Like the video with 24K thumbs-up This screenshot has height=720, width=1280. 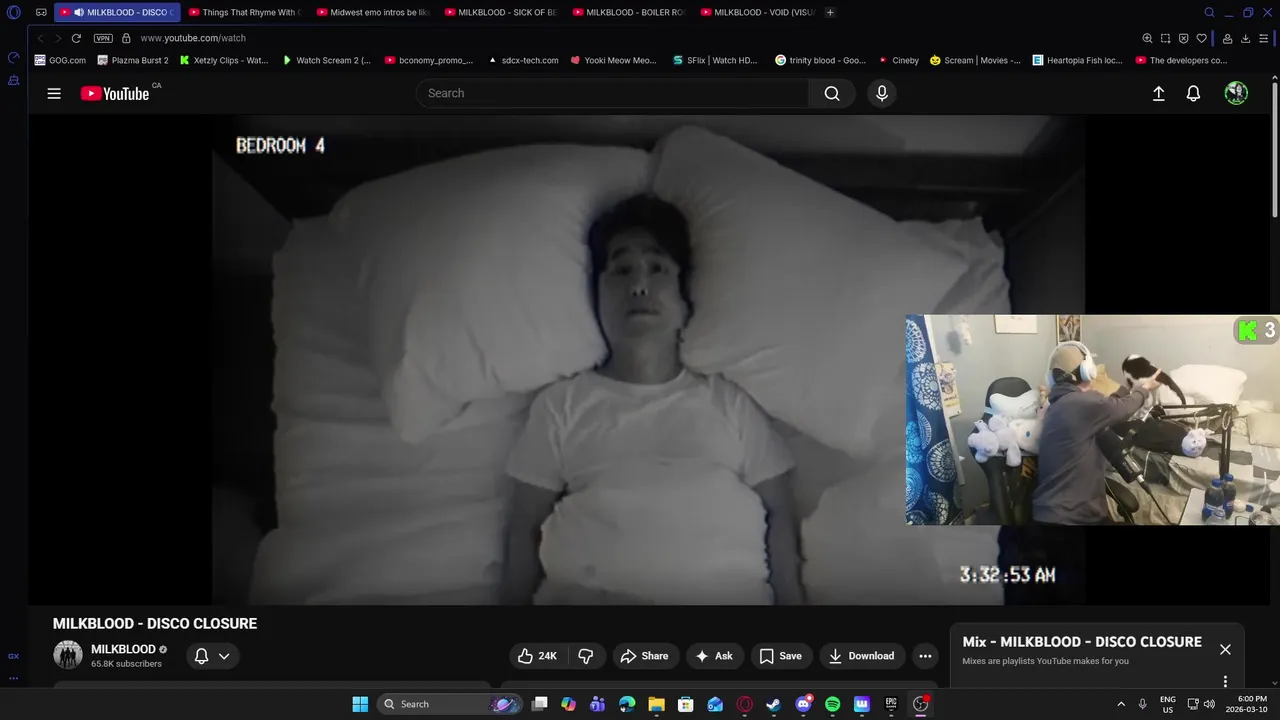537,656
